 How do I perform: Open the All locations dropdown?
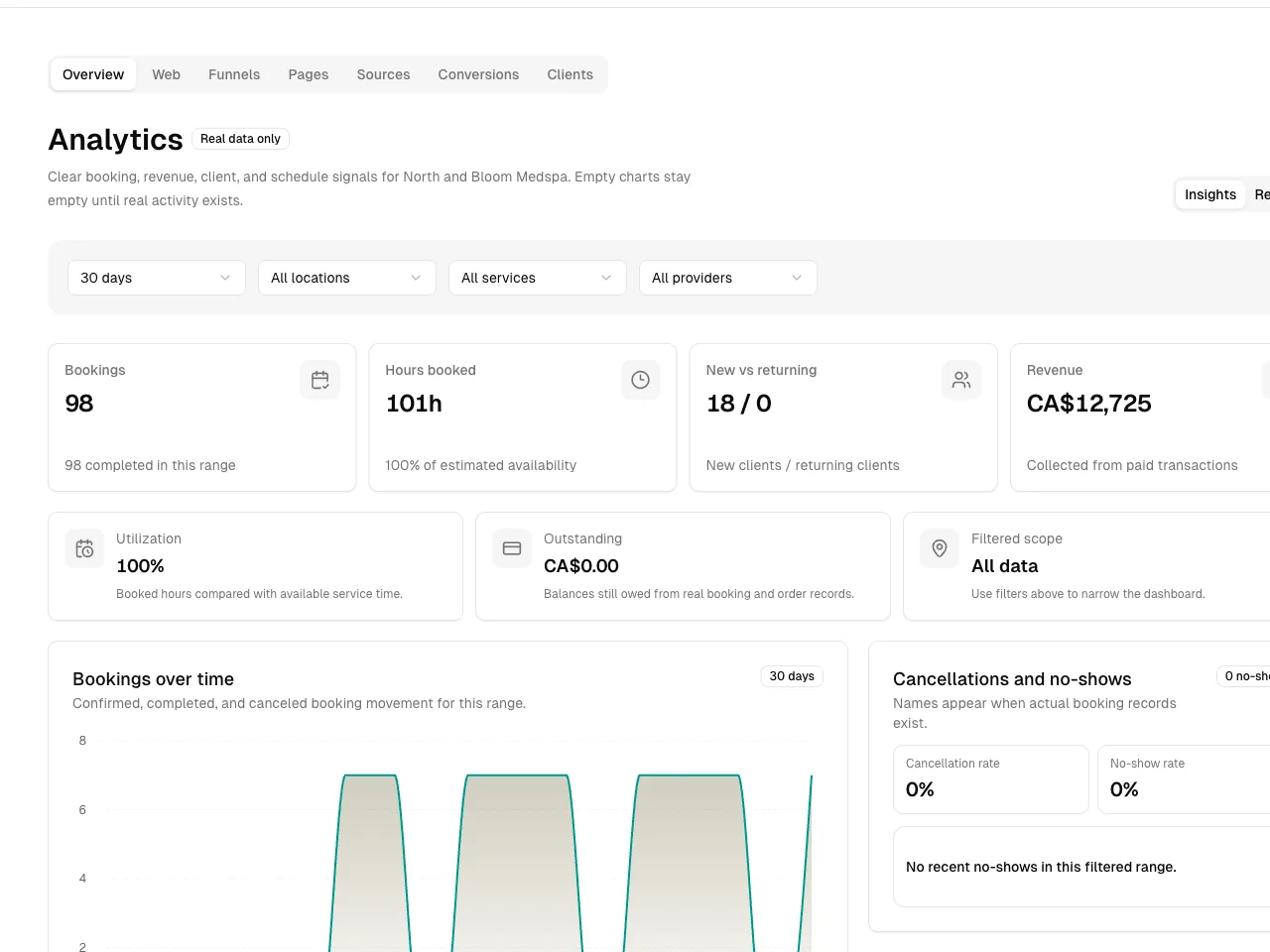346,278
